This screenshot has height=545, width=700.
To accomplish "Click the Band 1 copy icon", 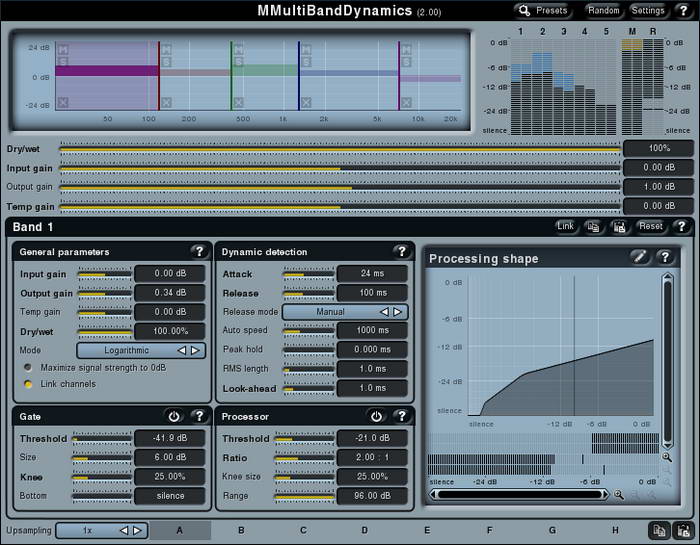I will [593, 227].
